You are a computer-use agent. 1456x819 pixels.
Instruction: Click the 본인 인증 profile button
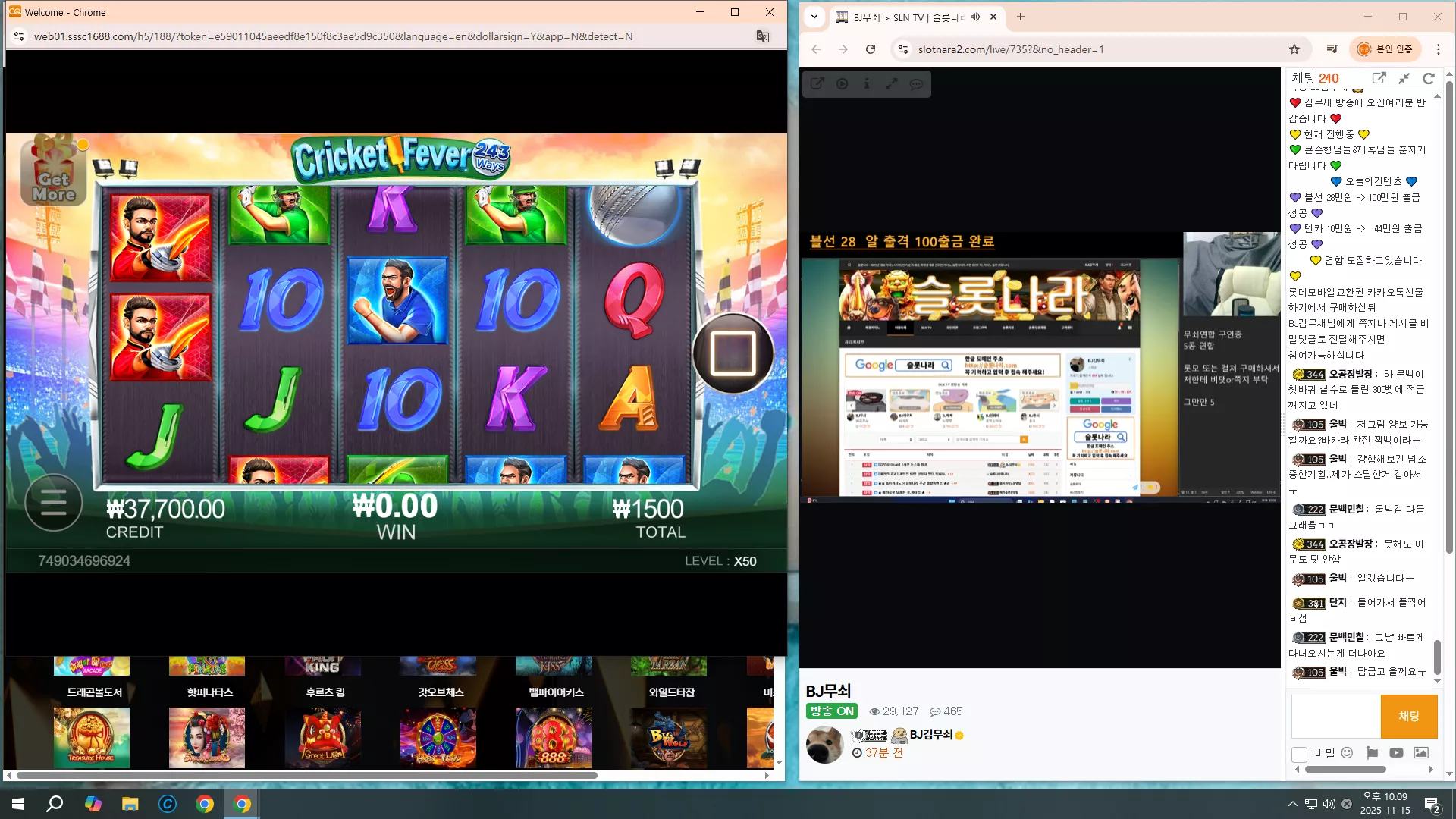pyautogui.click(x=1385, y=49)
